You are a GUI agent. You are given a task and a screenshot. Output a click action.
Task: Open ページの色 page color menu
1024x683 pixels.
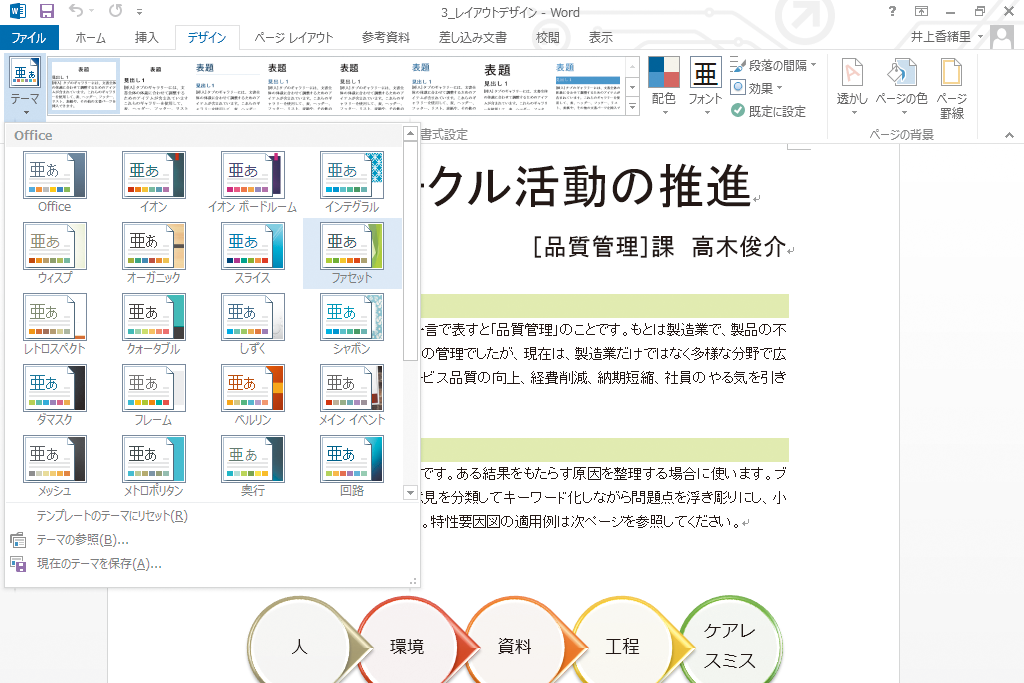[x=901, y=88]
